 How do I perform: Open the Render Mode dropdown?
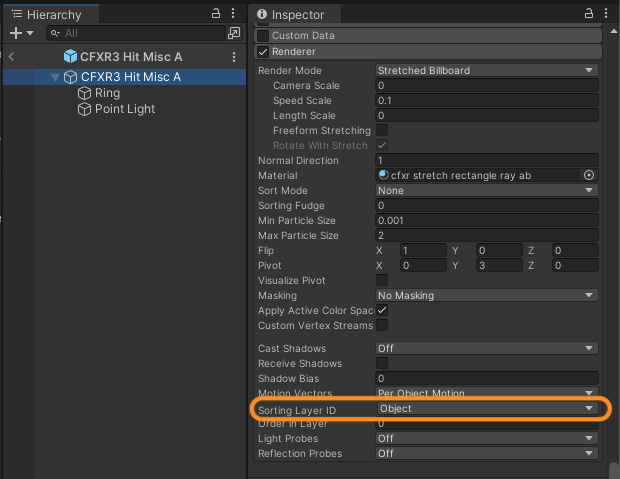point(486,70)
